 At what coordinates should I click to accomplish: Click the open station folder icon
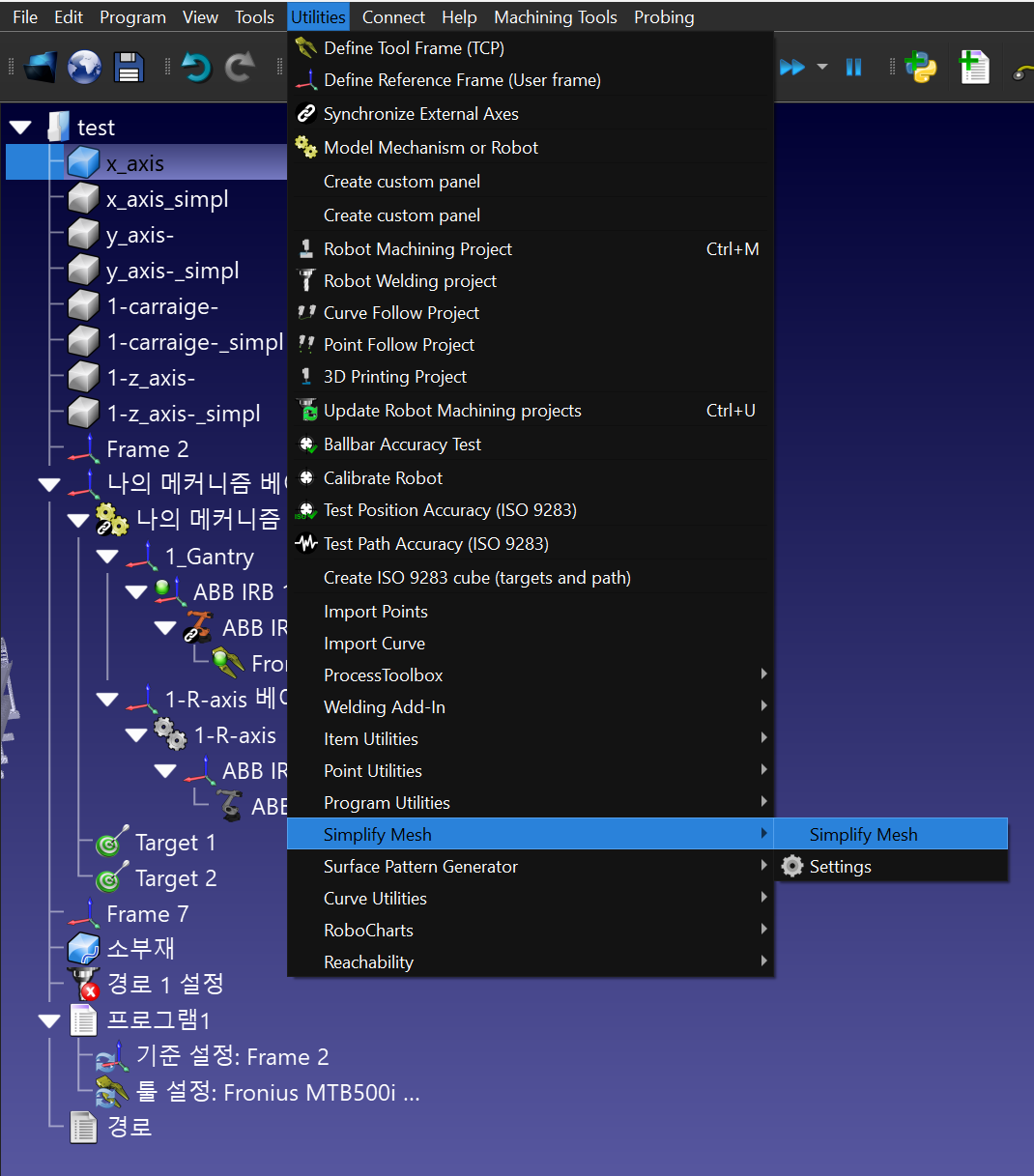(x=41, y=67)
